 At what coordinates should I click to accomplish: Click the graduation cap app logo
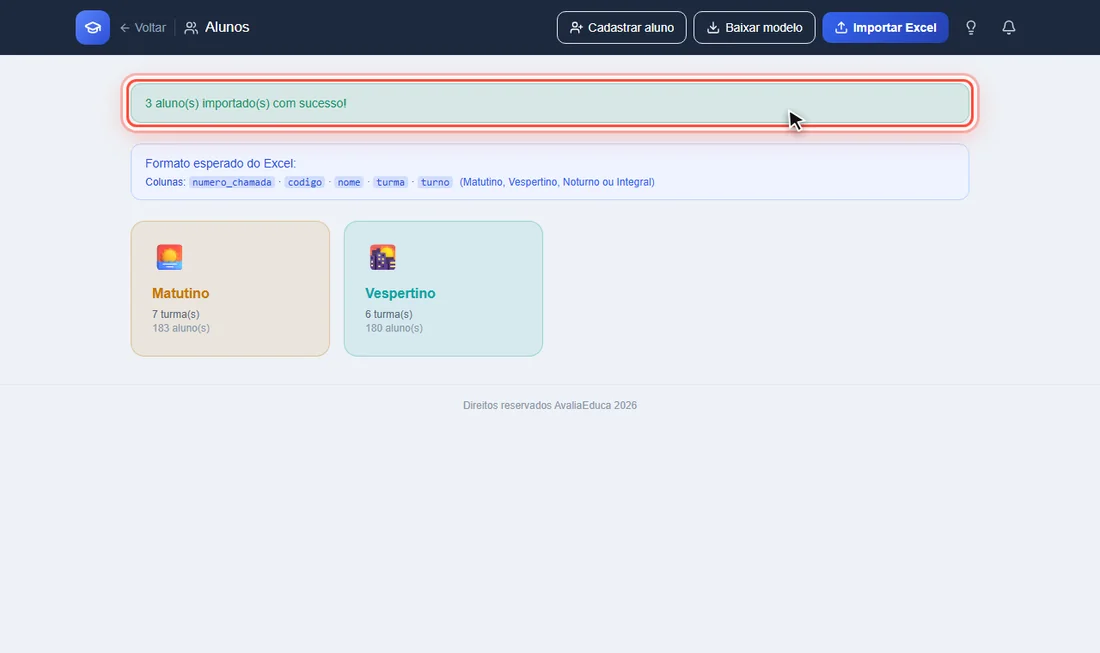[x=93, y=27]
